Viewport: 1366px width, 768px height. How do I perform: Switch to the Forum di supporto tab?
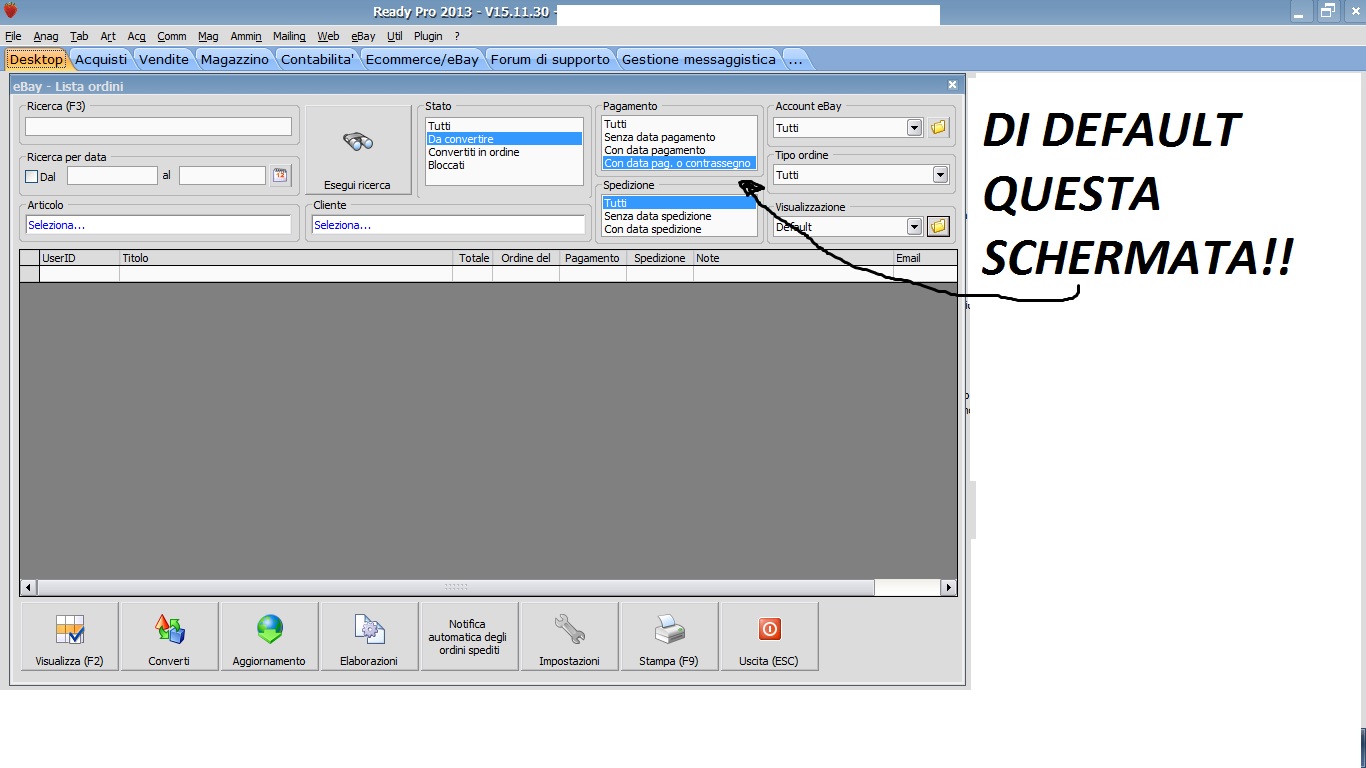(550, 59)
